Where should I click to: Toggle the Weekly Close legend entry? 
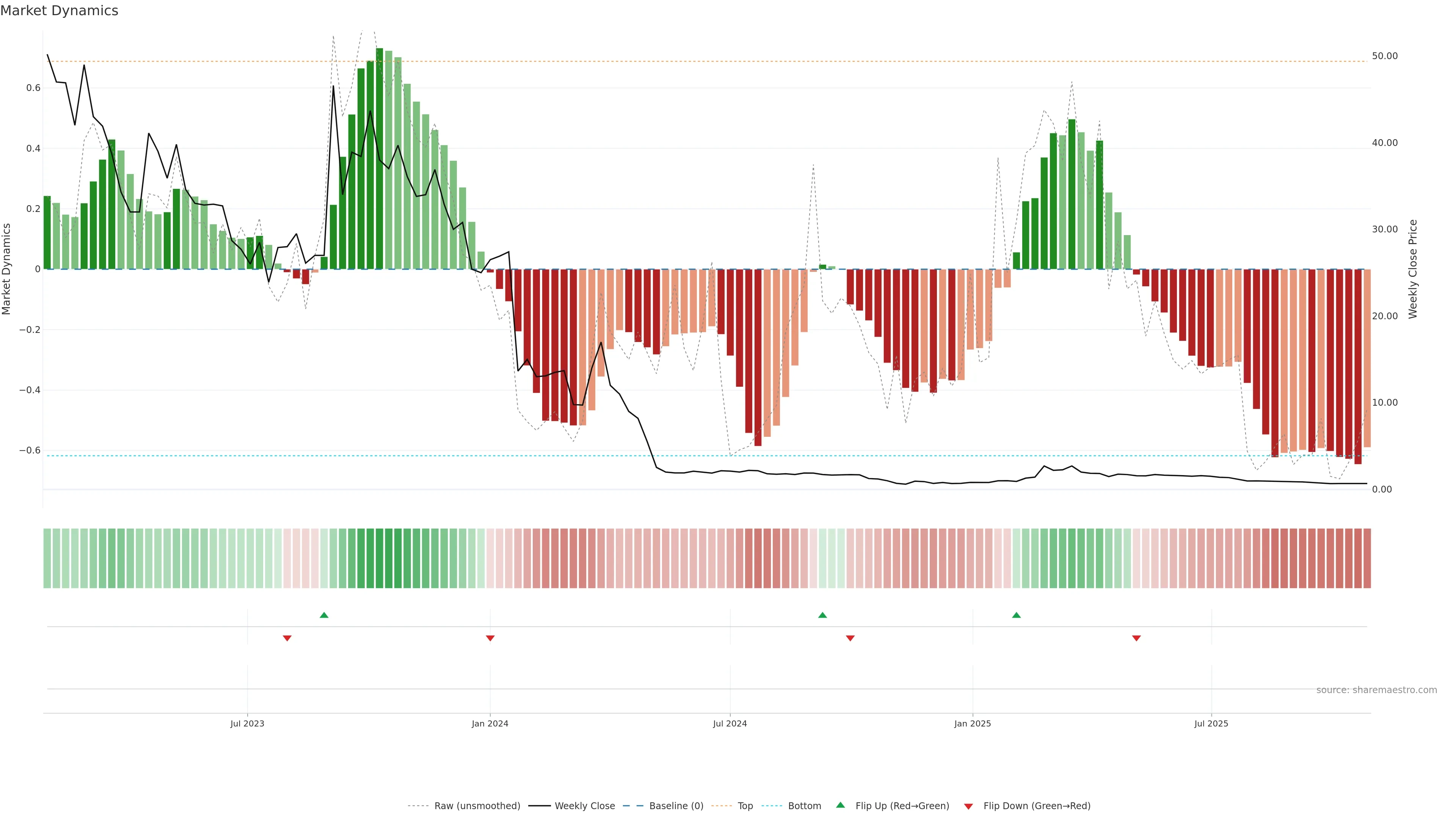[584, 806]
